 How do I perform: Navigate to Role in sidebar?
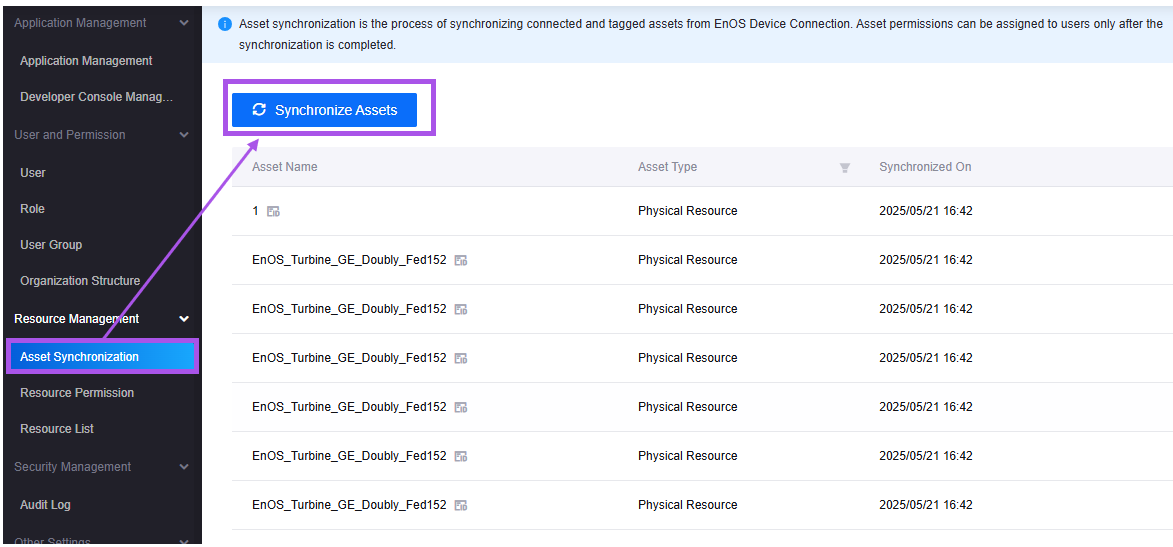[x=32, y=209]
